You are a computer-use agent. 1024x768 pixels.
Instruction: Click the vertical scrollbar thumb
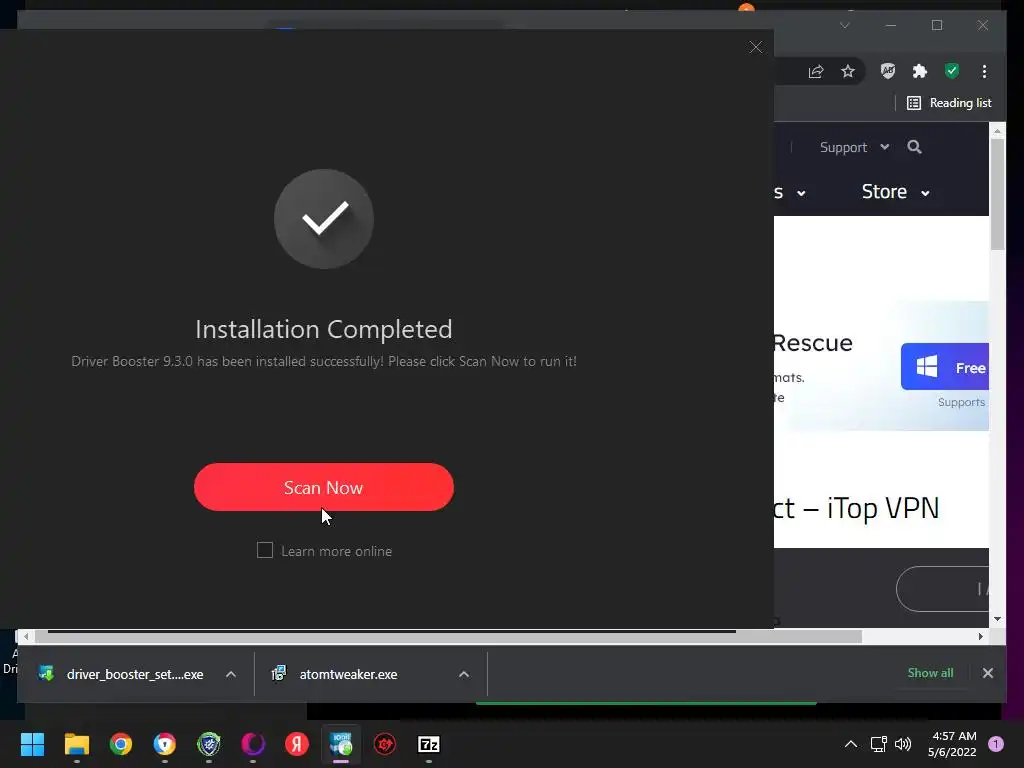coord(997,194)
